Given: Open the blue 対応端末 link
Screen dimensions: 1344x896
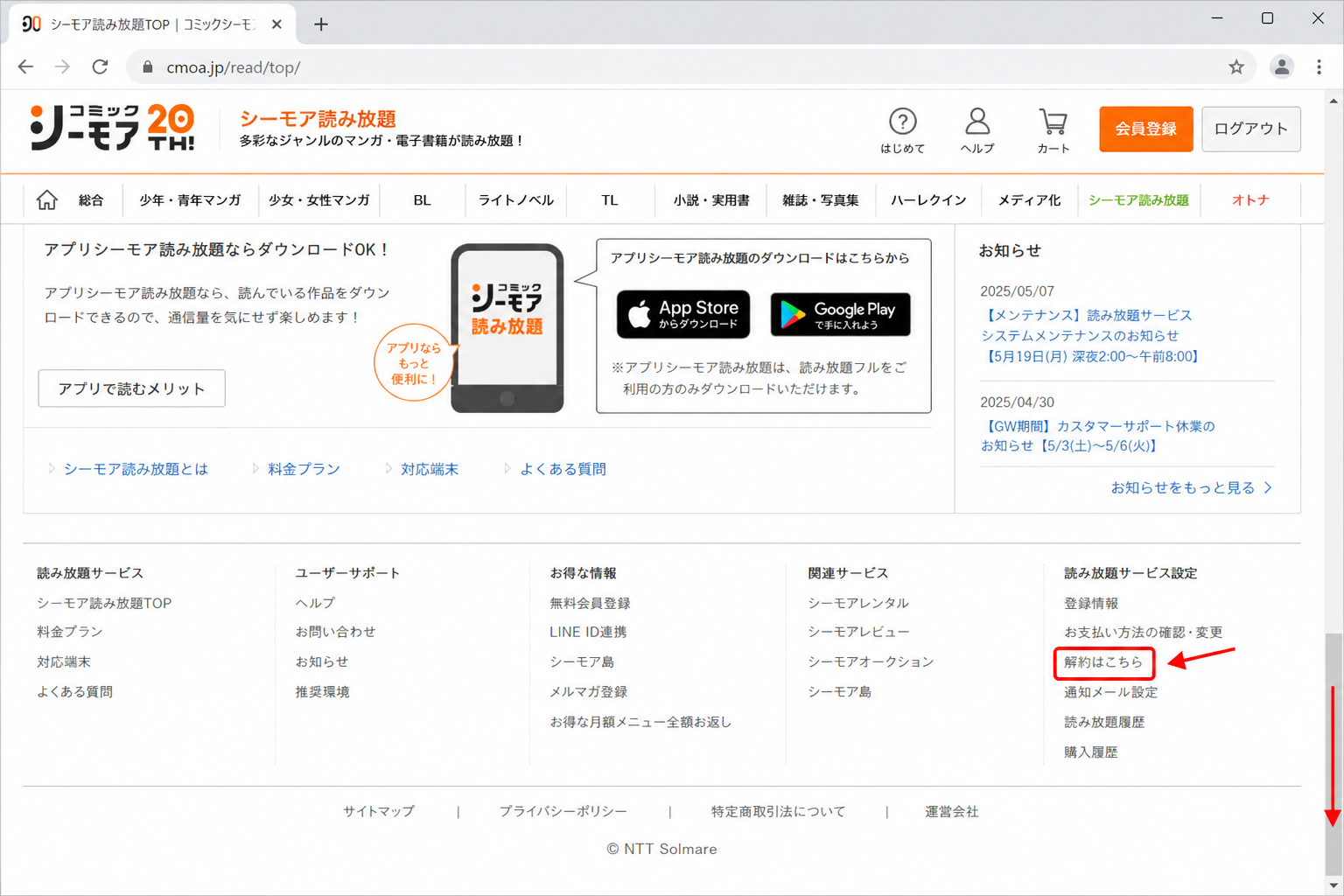Looking at the screenshot, I should click(430, 469).
